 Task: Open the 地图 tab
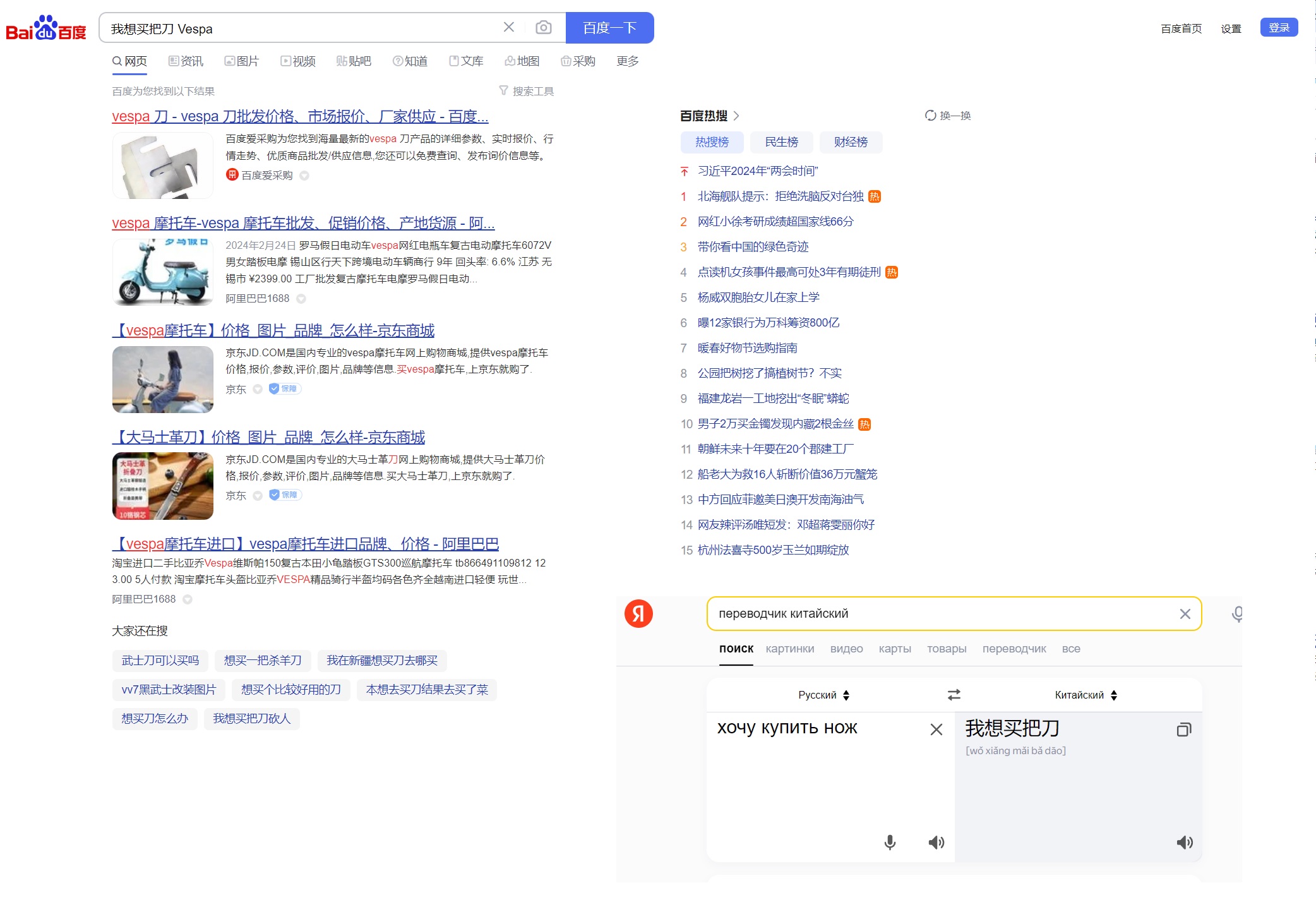click(522, 61)
